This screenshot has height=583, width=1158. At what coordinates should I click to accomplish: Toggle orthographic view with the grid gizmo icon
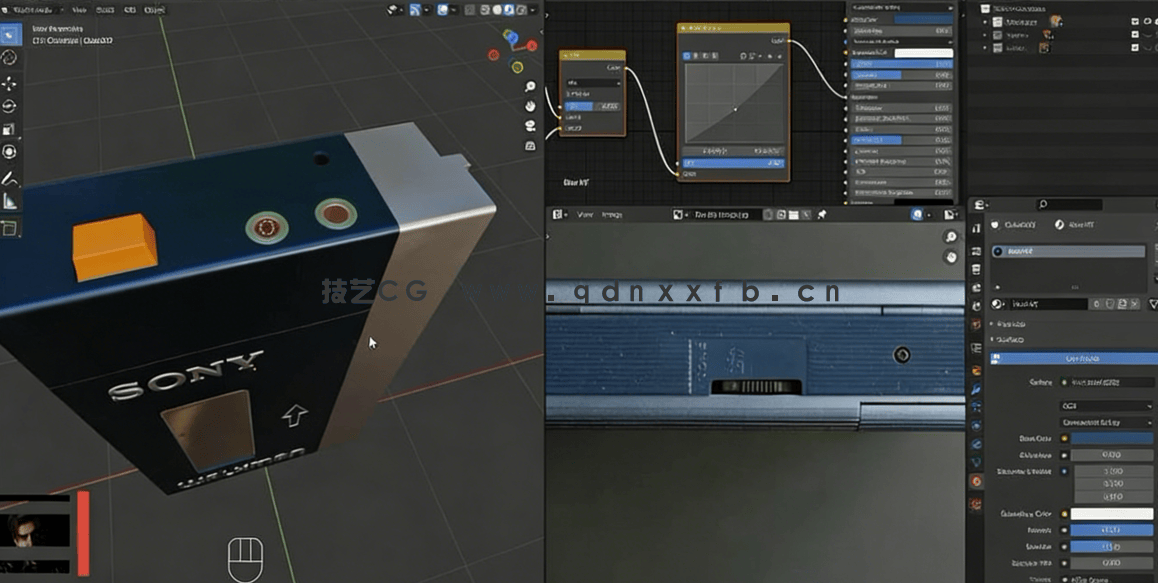point(530,145)
